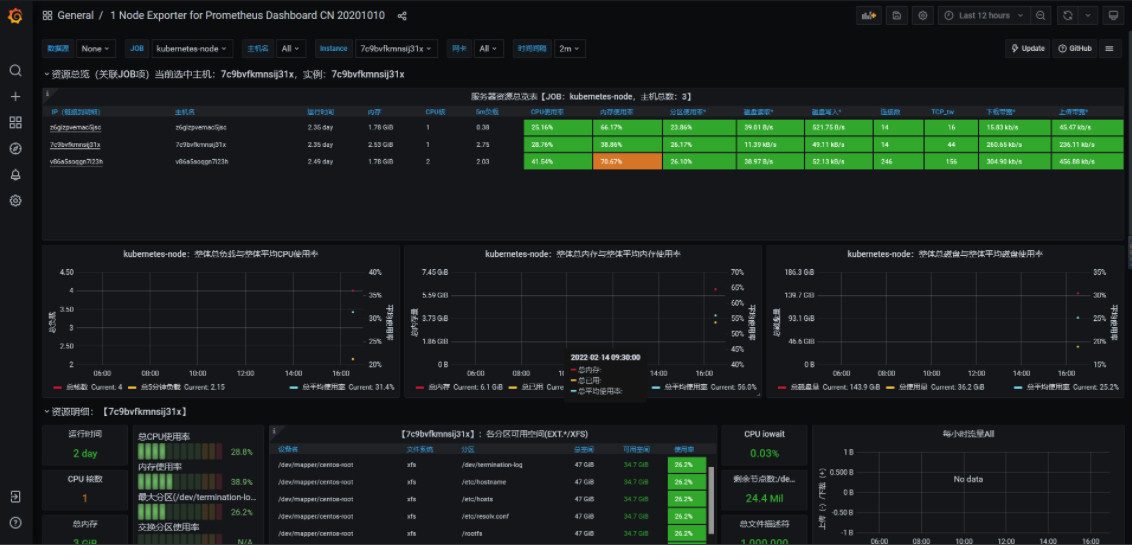Open the search magnifier in the sidebar

pyautogui.click(x=15, y=71)
